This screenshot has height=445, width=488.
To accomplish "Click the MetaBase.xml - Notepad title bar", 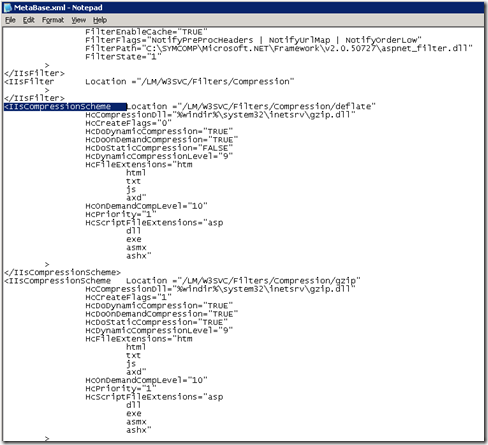I will tap(244, 7).
